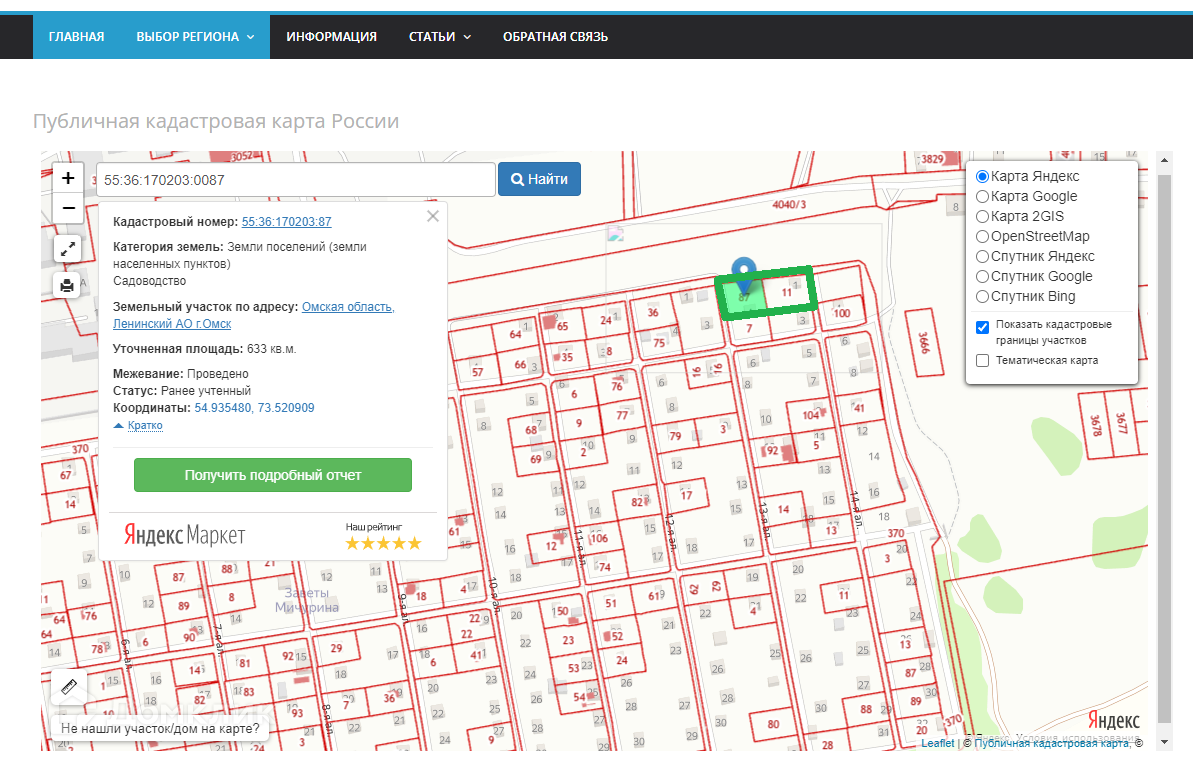
Task: Click parcel labeled 100 on map
Action: coord(841,313)
